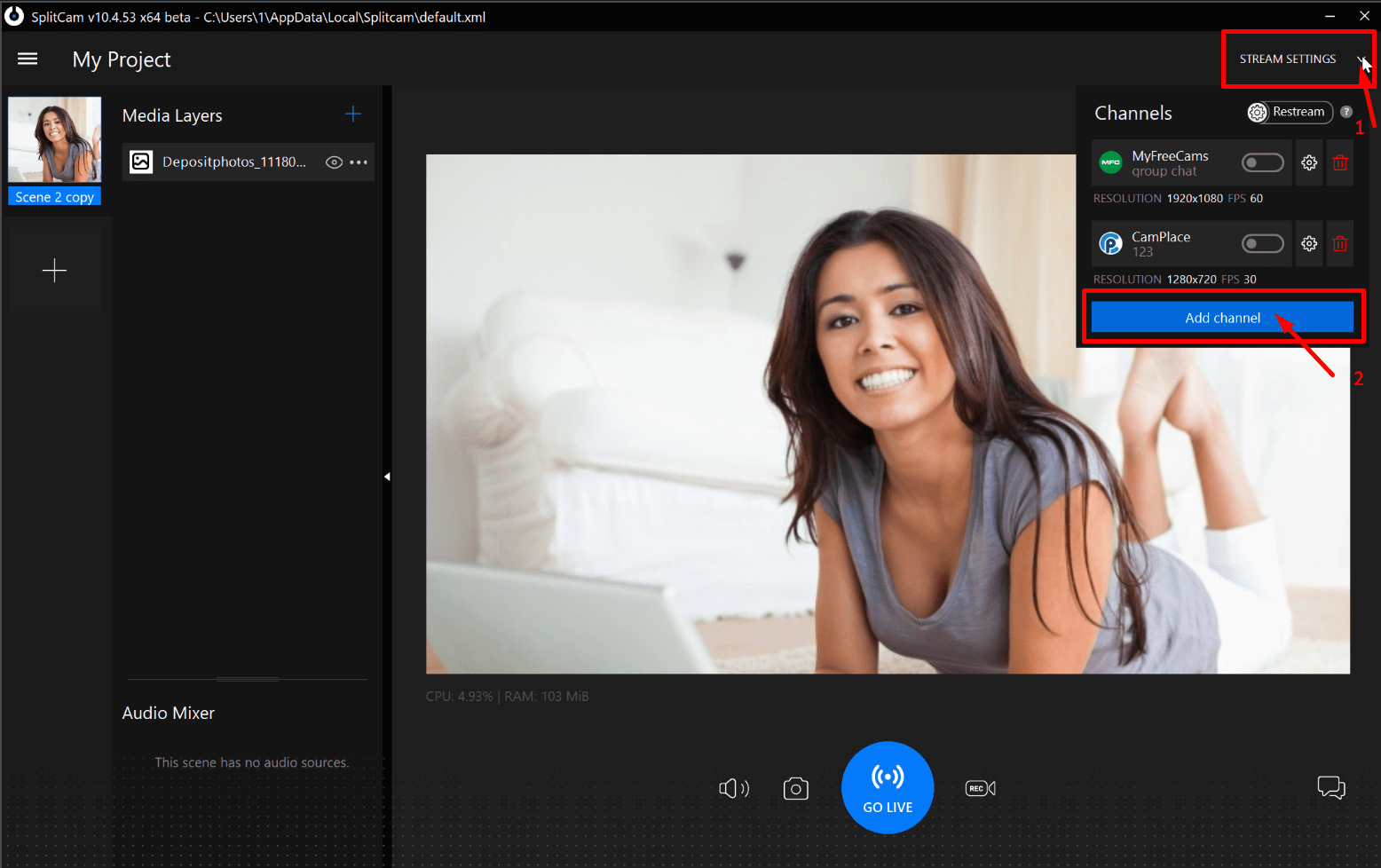Click the Channels help question mark
The image size is (1381, 868).
1347,112
